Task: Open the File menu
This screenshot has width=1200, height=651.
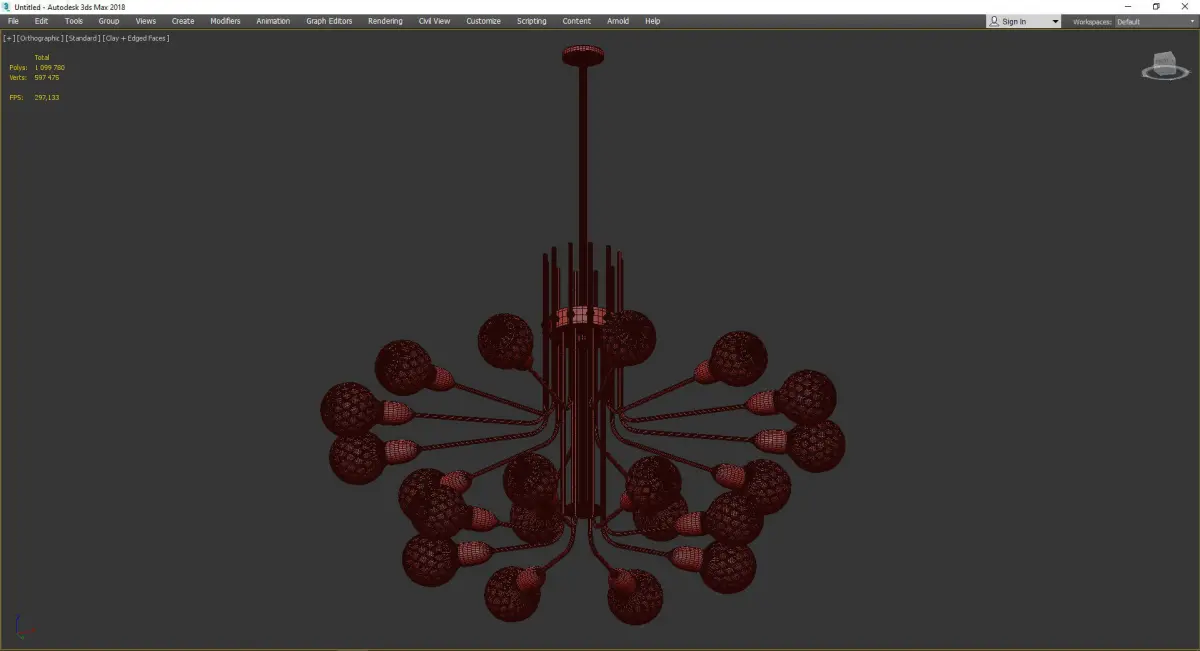Action: tap(13, 21)
